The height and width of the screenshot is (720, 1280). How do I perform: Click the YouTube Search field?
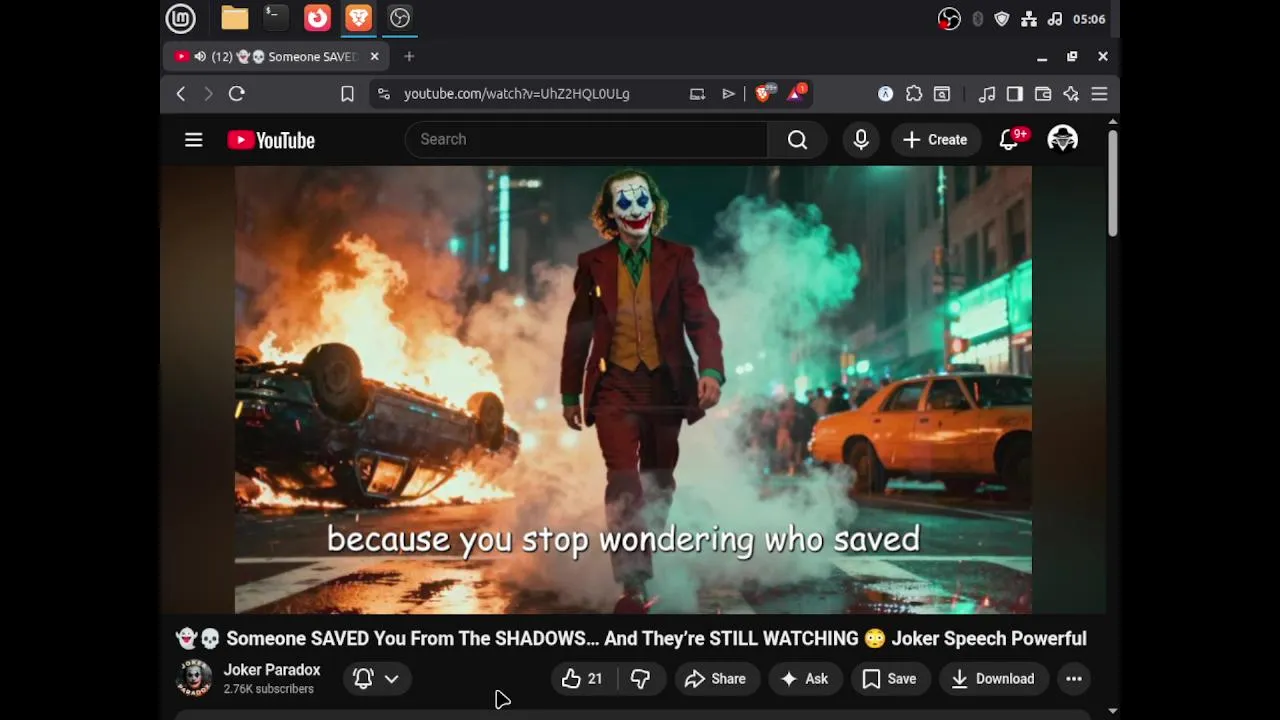pyautogui.click(x=586, y=139)
